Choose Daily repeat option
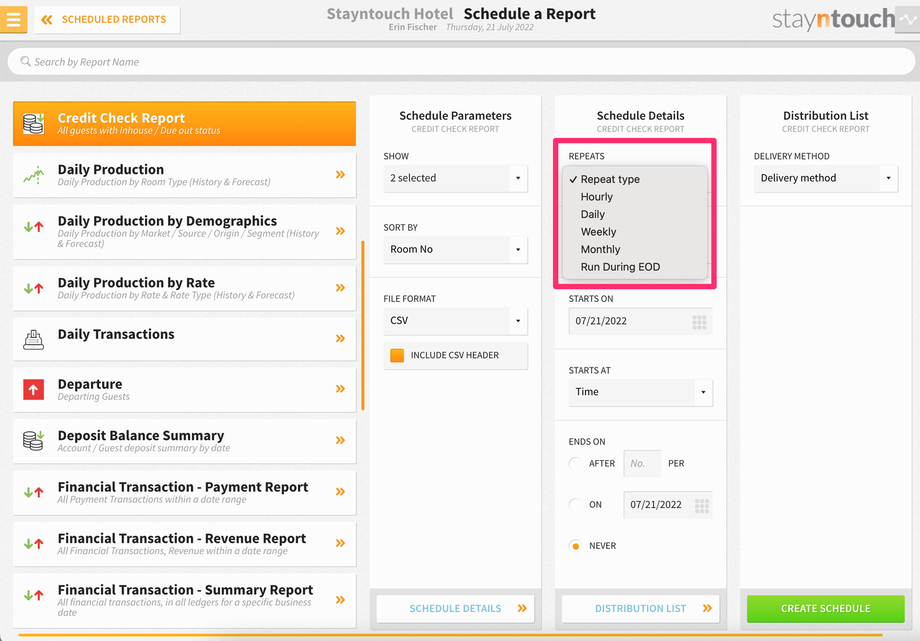This screenshot has height=641, width=920. (634, 214)
